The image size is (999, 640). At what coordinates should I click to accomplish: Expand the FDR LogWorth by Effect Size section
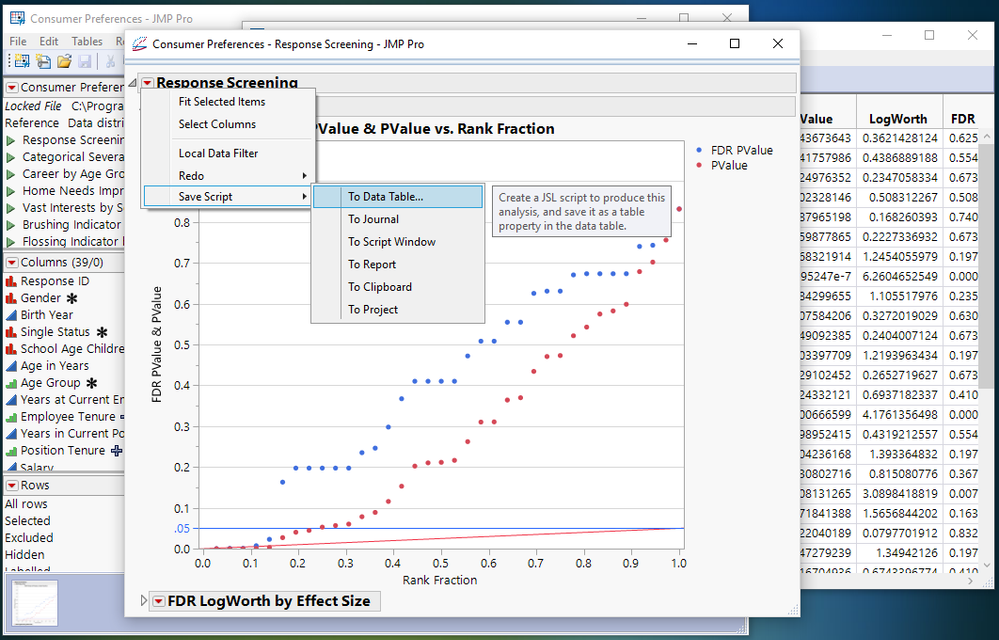point(143,600)
